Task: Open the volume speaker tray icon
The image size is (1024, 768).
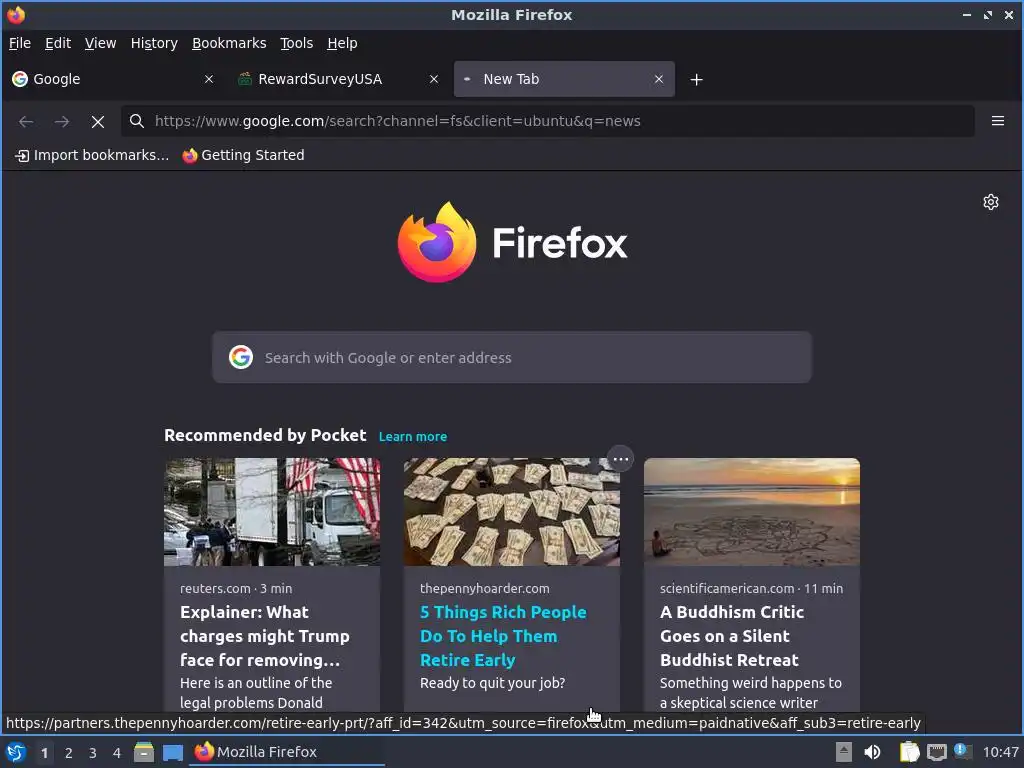Action: [x=872, y=752]
